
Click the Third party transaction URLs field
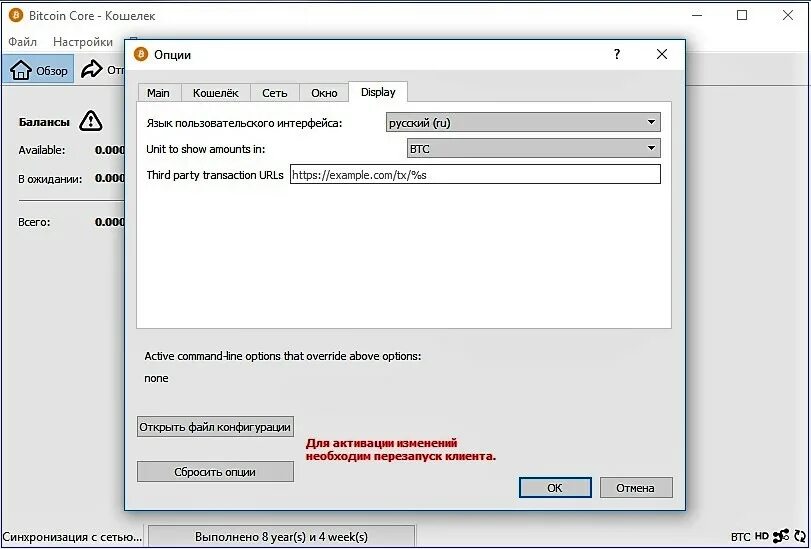click(x=475, y=174)
